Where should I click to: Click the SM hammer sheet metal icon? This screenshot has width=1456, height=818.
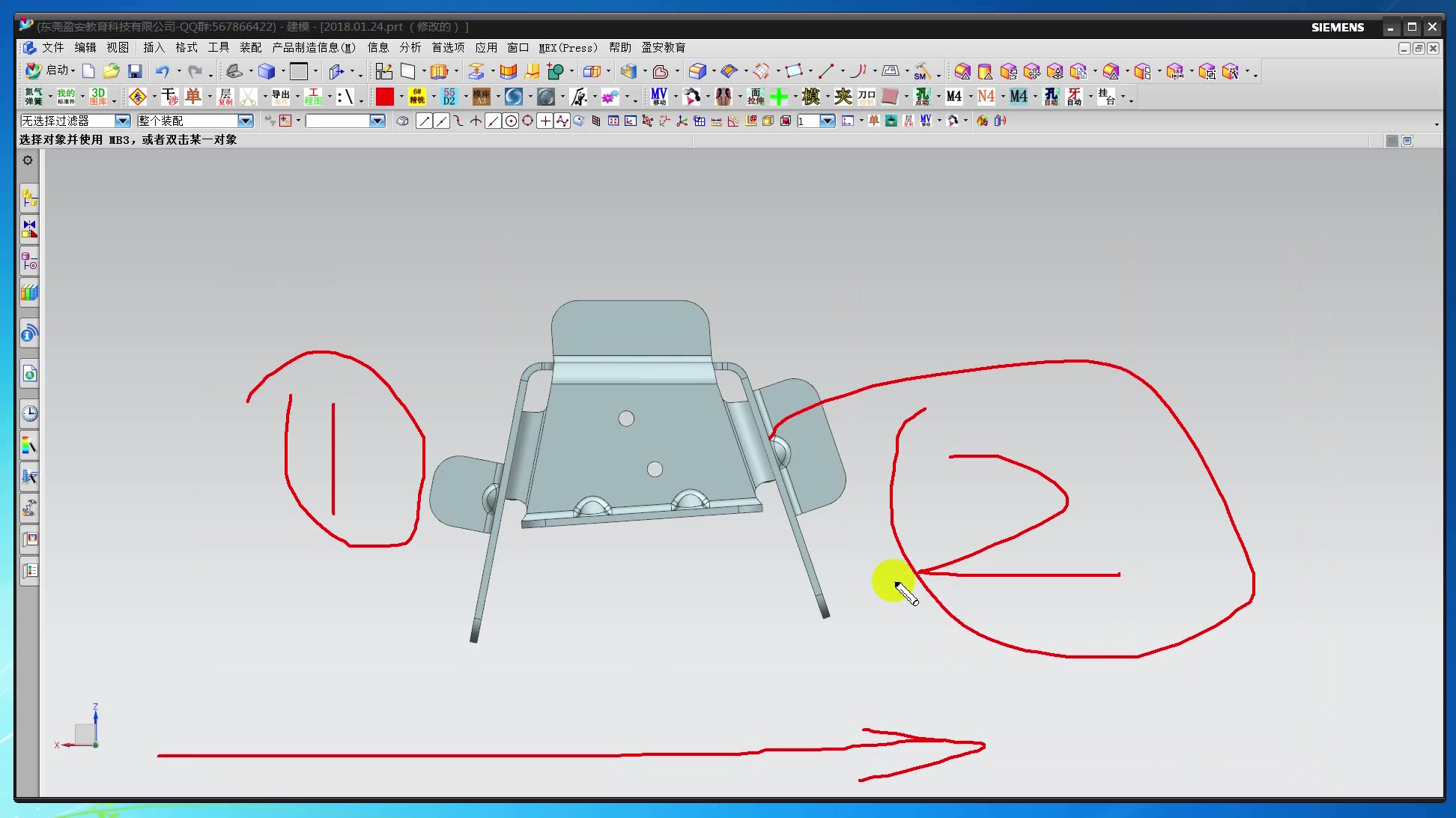[x=922, y=71]
